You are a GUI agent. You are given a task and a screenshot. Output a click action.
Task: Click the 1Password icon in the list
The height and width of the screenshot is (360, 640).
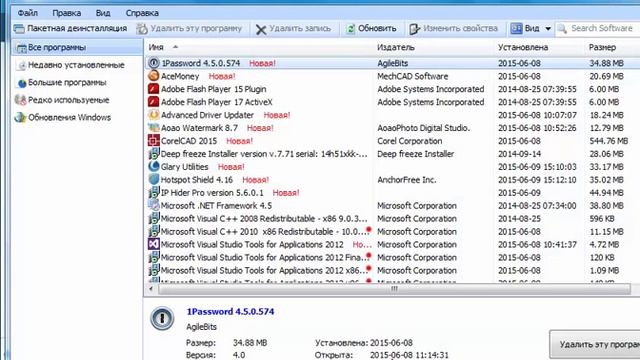[x=153, y=63]
